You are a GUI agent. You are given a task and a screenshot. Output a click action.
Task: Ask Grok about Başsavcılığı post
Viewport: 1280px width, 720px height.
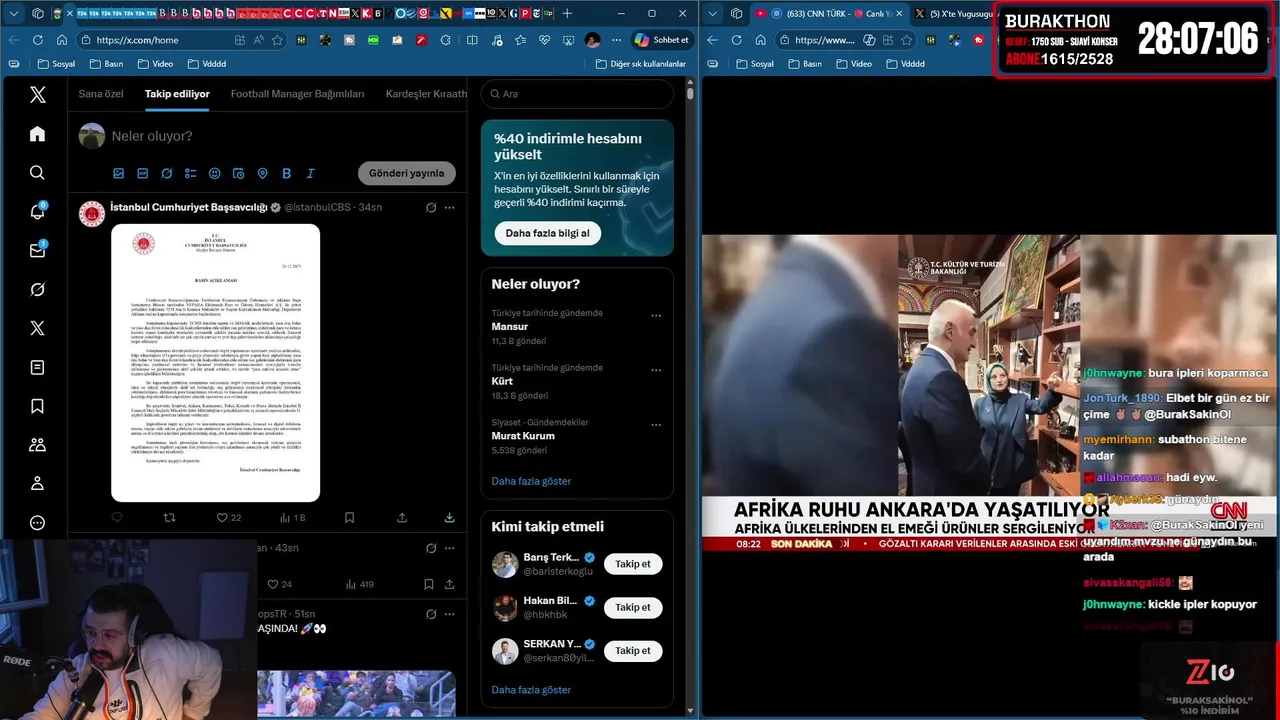pos(430,208)
